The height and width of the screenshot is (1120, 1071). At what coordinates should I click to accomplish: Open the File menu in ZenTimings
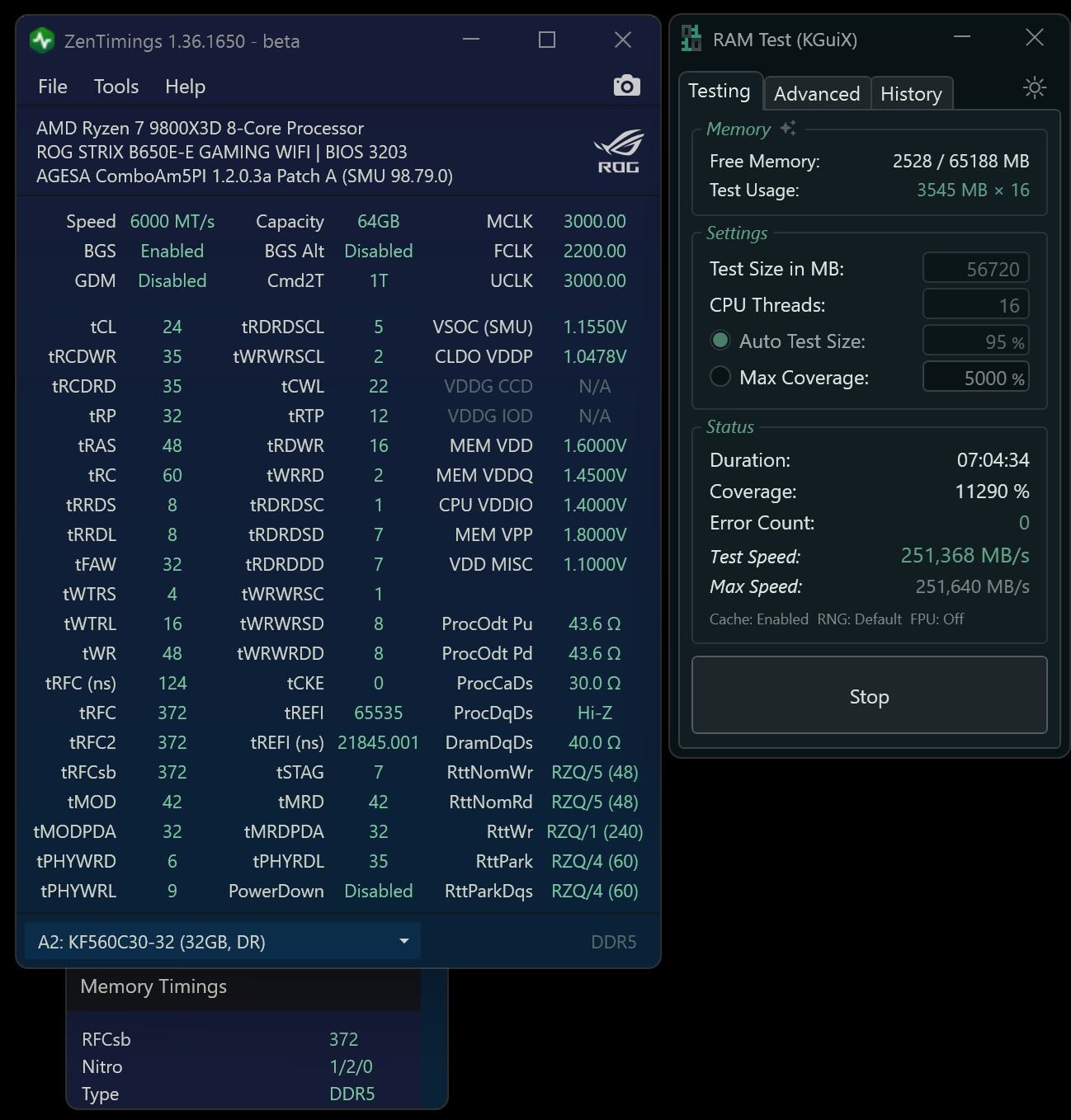(53, 87)
